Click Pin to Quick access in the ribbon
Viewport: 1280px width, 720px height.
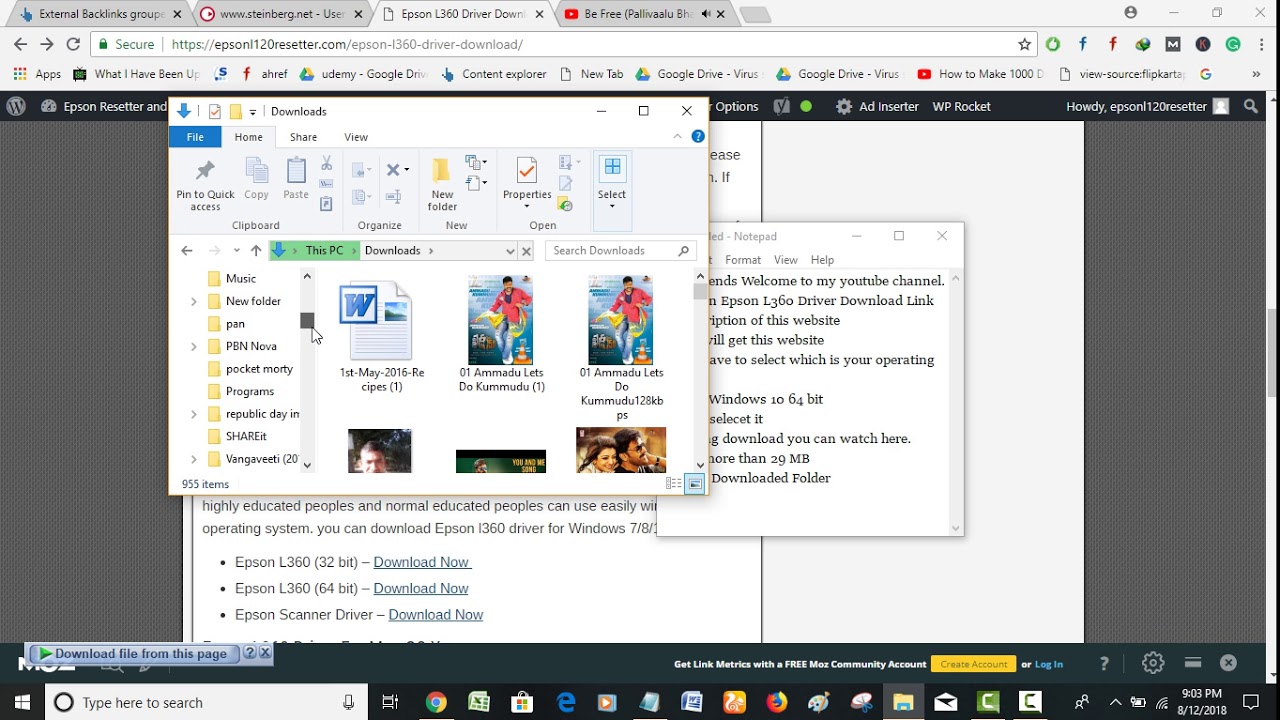coord(205,185)
